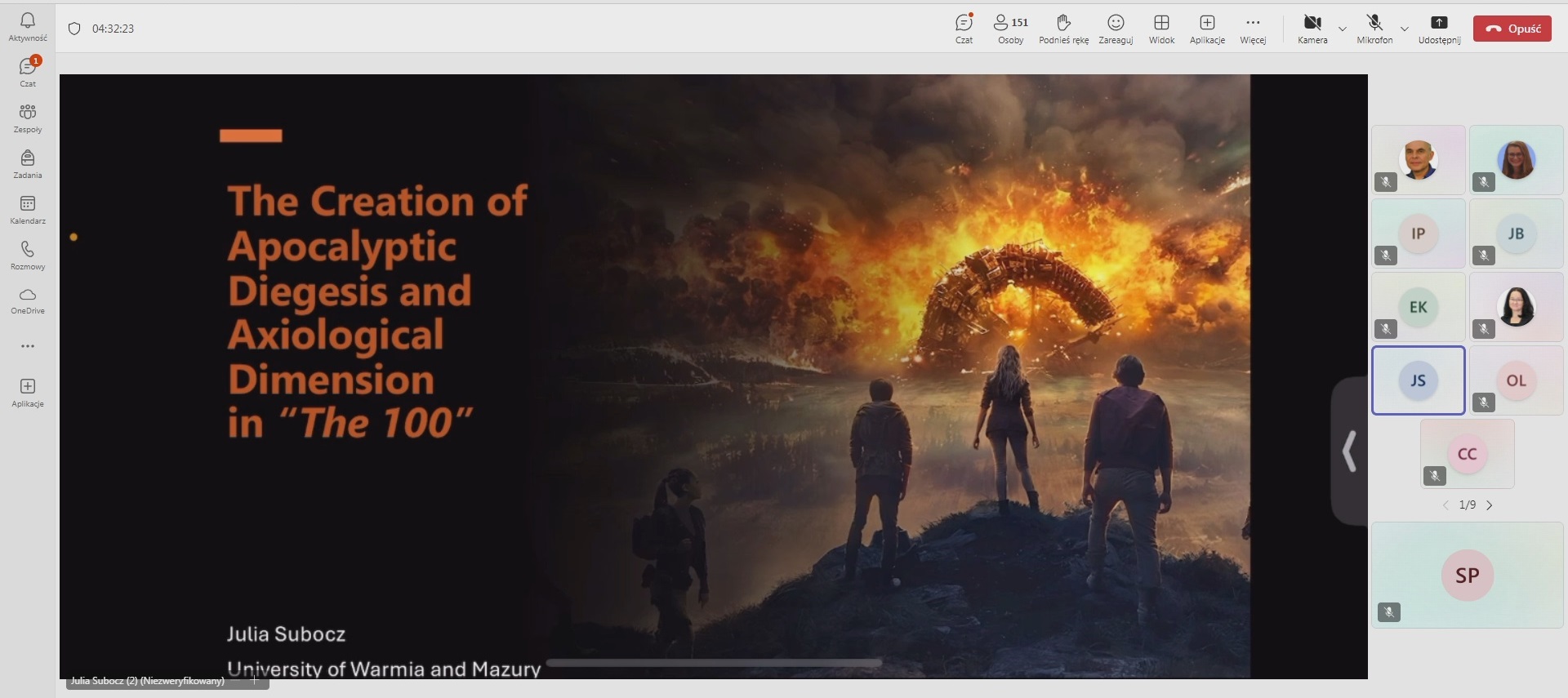Screen dimensions: 1568x698
Task: Expand the microphone options arrow
Action: point(1405,29)
